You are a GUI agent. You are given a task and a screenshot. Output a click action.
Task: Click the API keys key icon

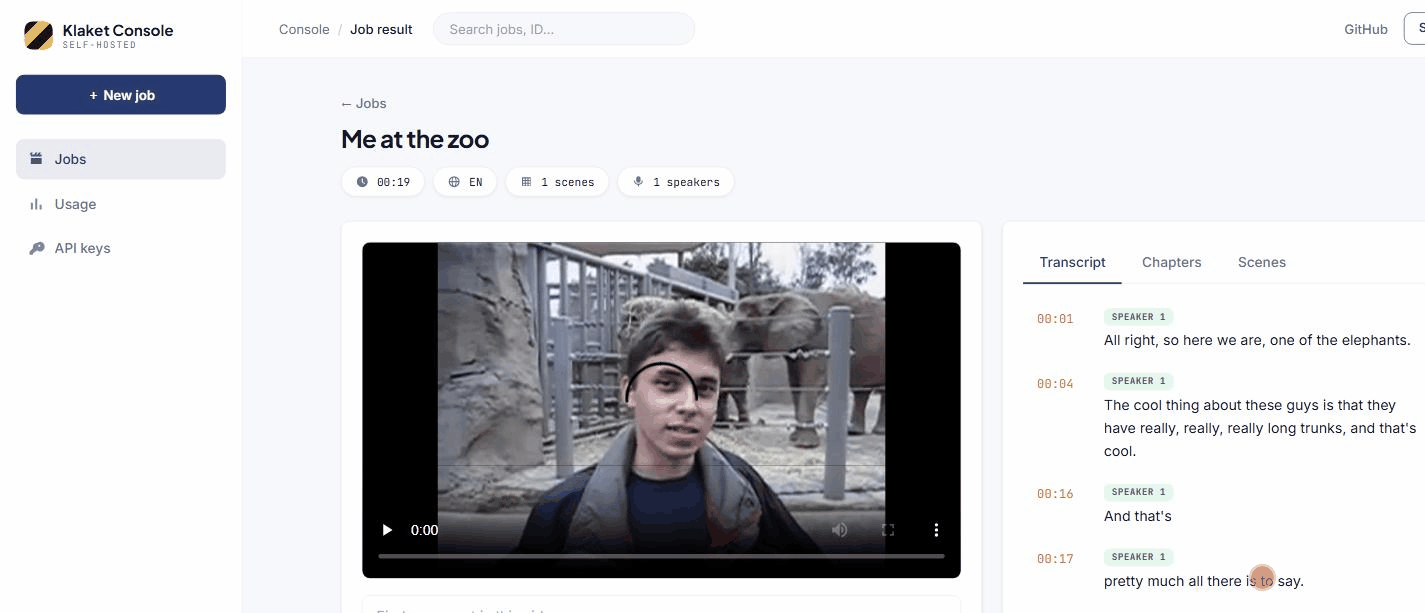click(36, 248)
